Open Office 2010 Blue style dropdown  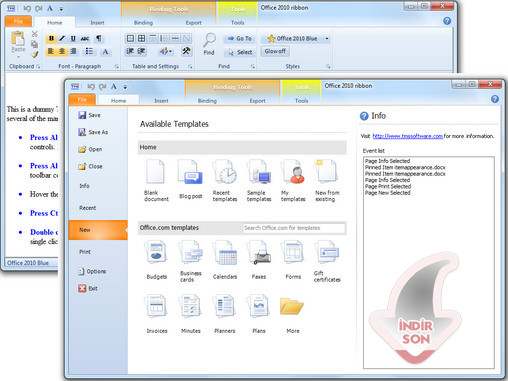[327, 38]
